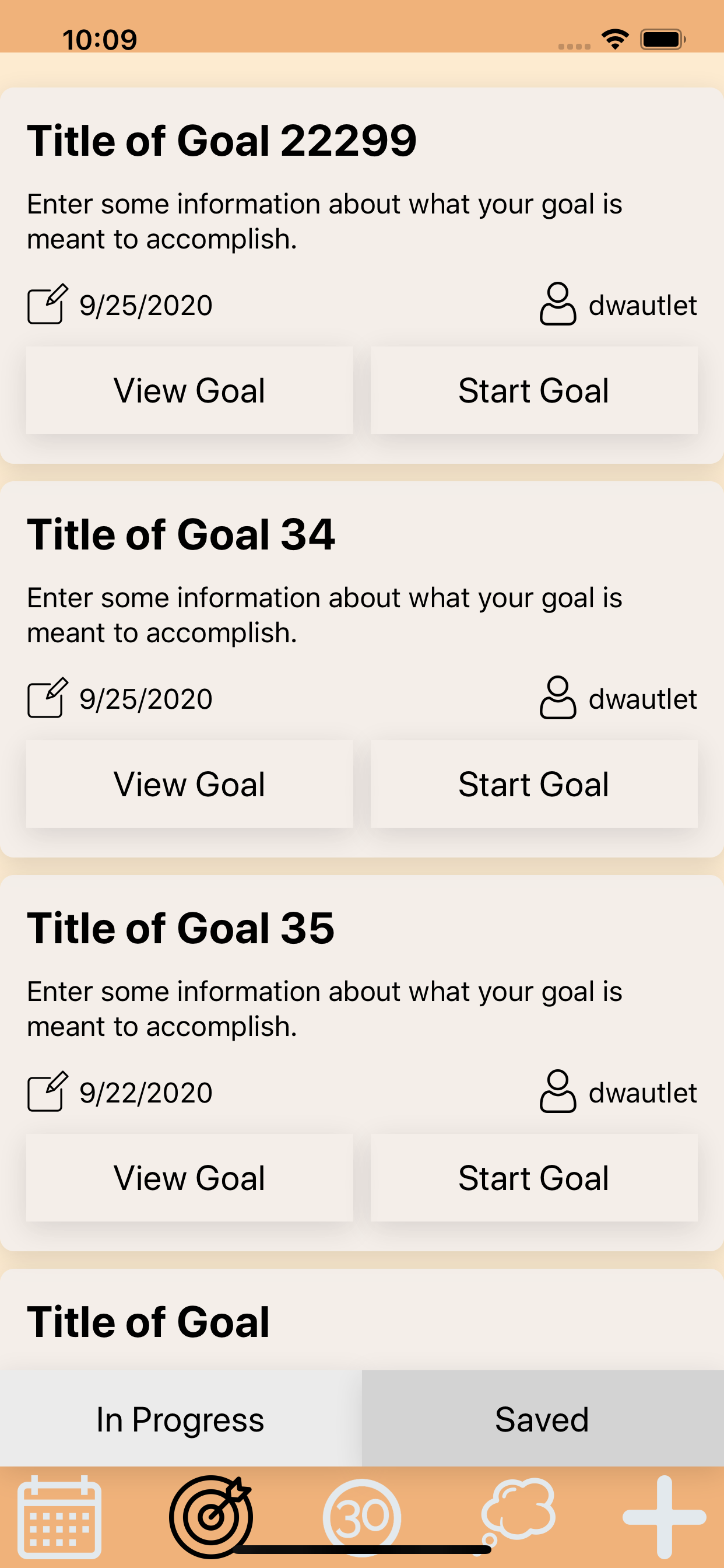Tap edit icon on Goal 34
The image size is (724, 1568).
click(x=47, y=698)
